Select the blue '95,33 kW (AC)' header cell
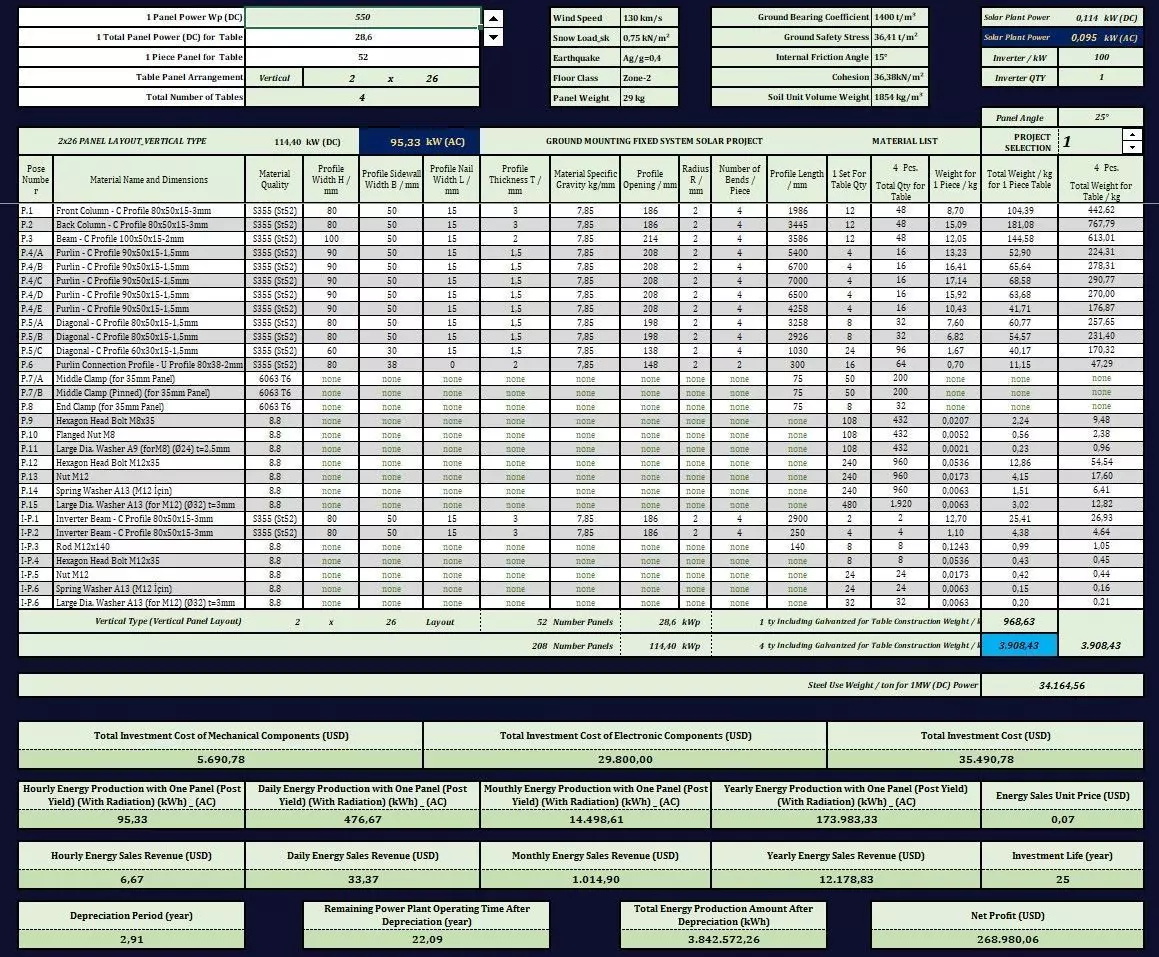The width and height of the screenshot is (1159, 957). coord(419,142)
